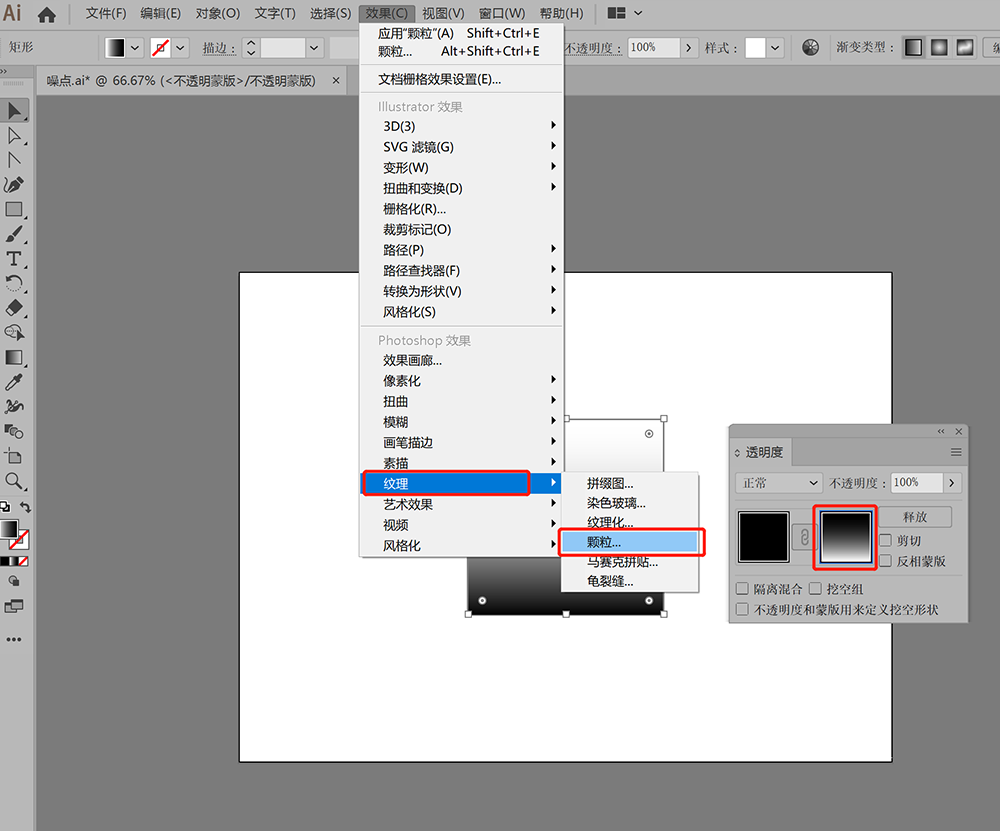Enable the 剪切 checkbox
1000x831 pixels.
click(885, 540)
